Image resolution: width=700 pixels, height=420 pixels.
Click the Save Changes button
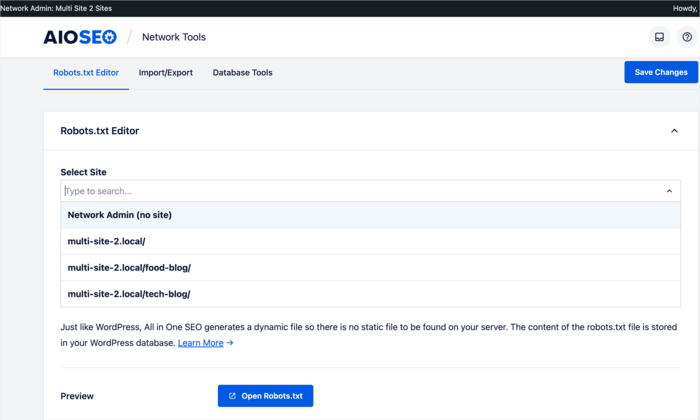661,72
